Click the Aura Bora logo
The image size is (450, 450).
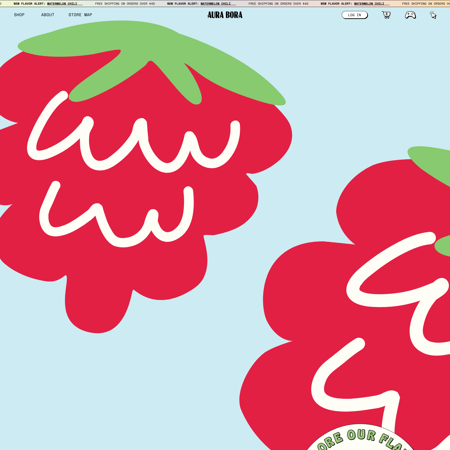click(225, 15)
